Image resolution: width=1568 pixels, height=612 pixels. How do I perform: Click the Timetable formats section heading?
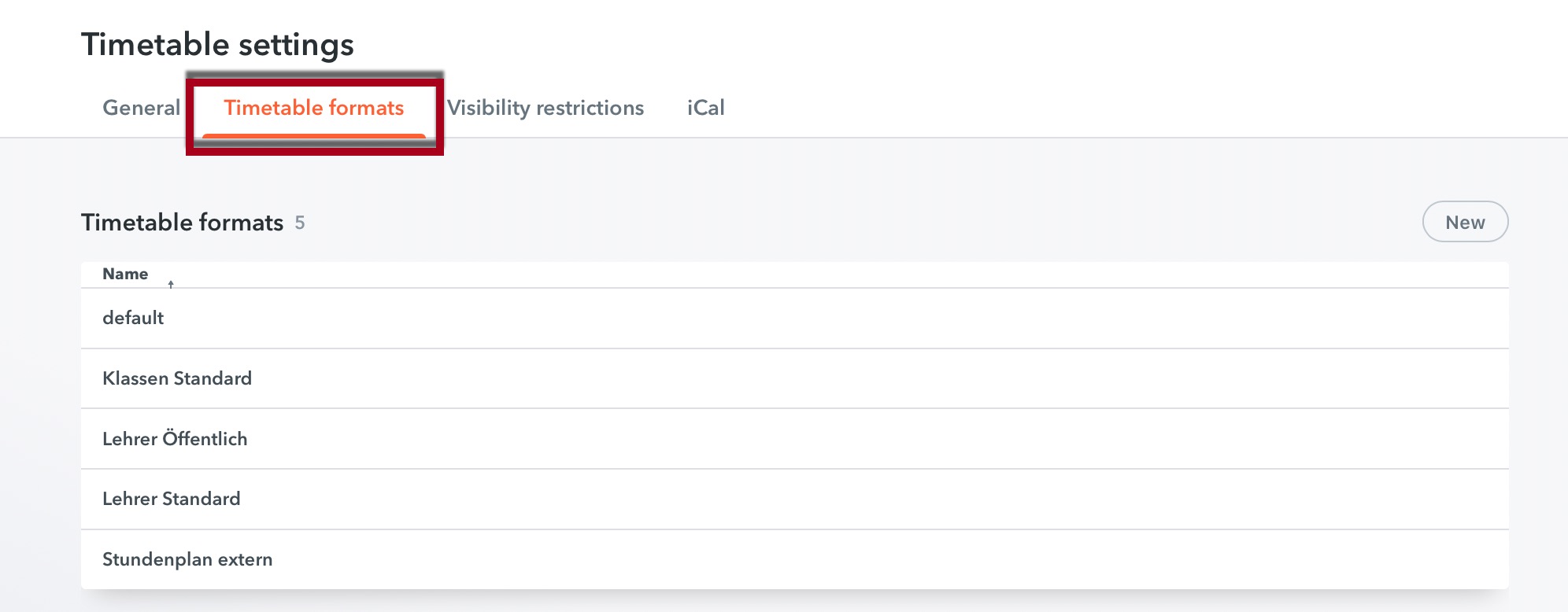tap(182, 223)
